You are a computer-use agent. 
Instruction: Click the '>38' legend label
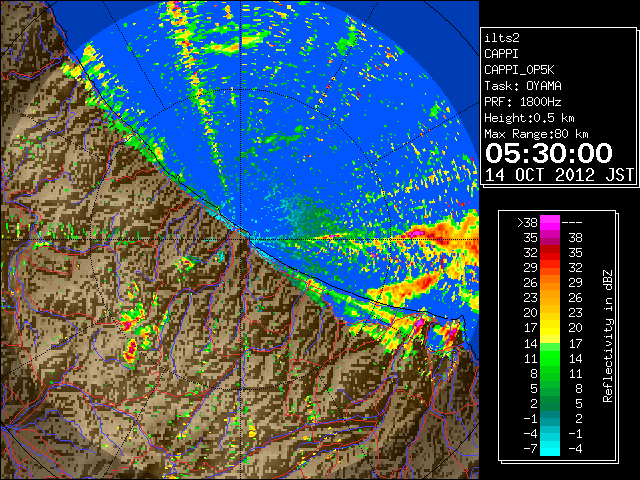coord(527,222)
